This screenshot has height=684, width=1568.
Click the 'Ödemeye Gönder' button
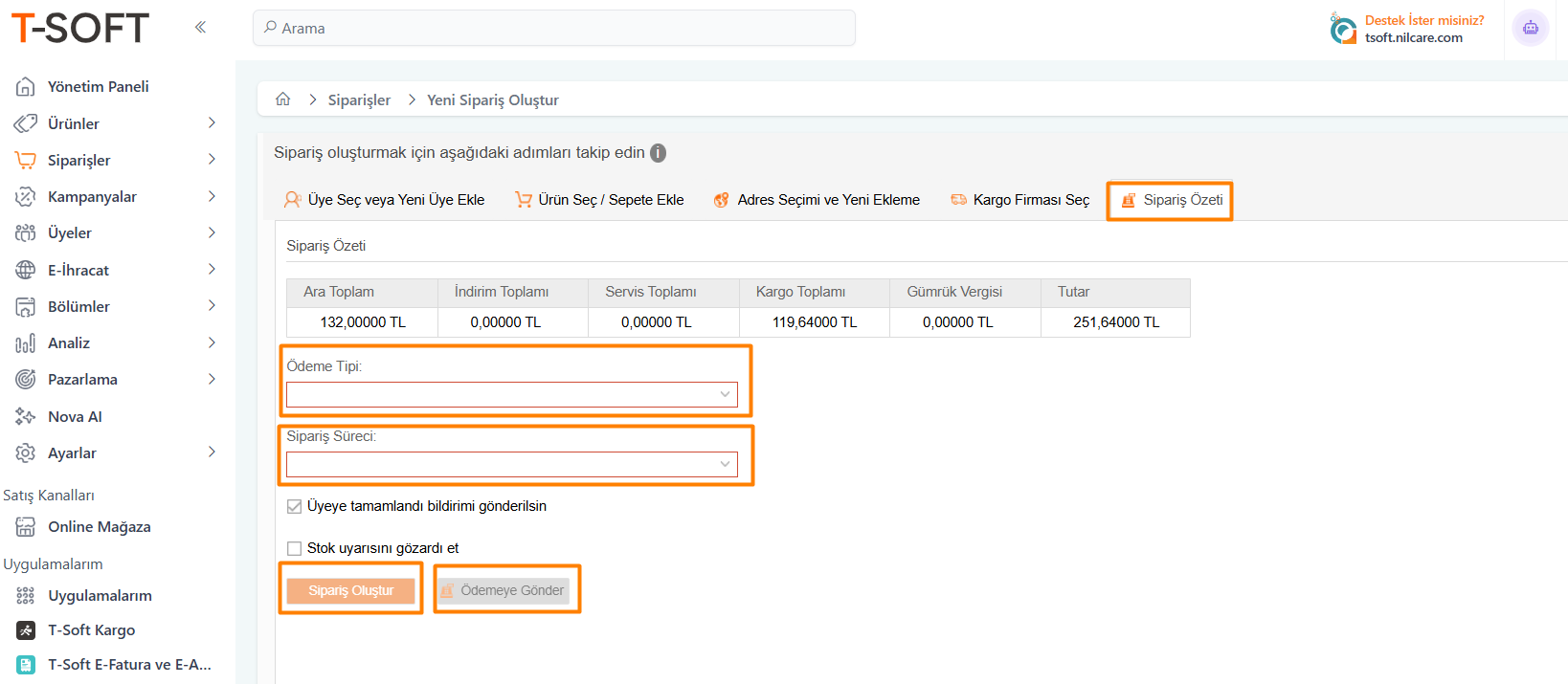pos(503,590)
